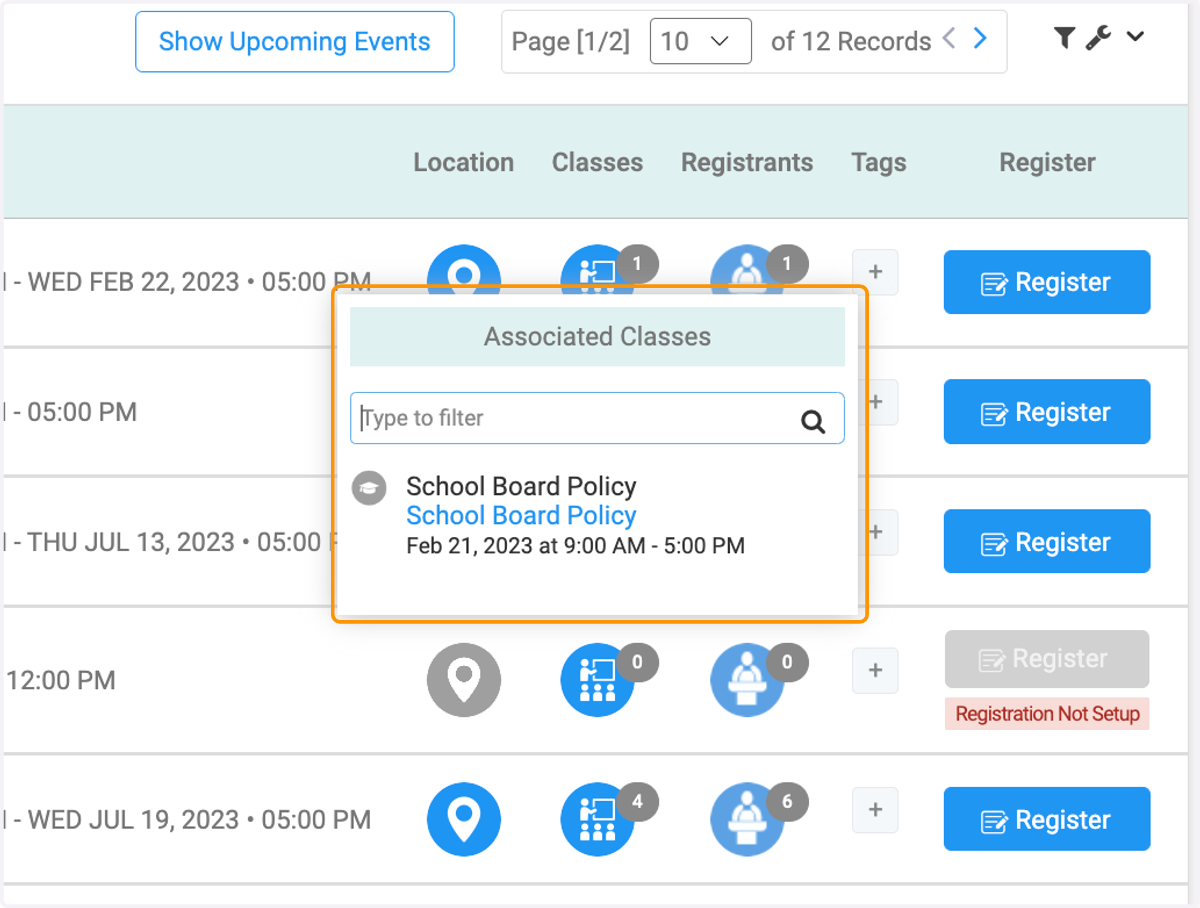Open the blue School Board Policy link
The height and width of the screenshot is (908, 1200).
521,516
